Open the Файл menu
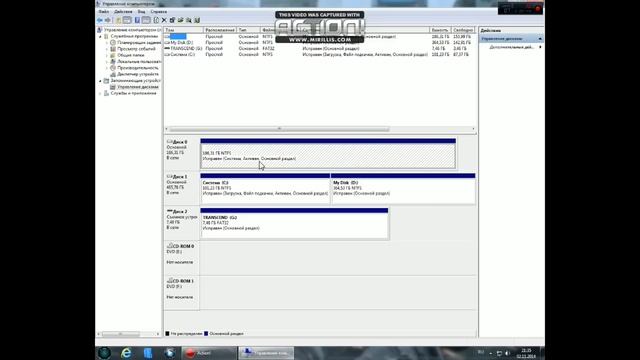This screenshot has width=640, height=360. (104, 12)
